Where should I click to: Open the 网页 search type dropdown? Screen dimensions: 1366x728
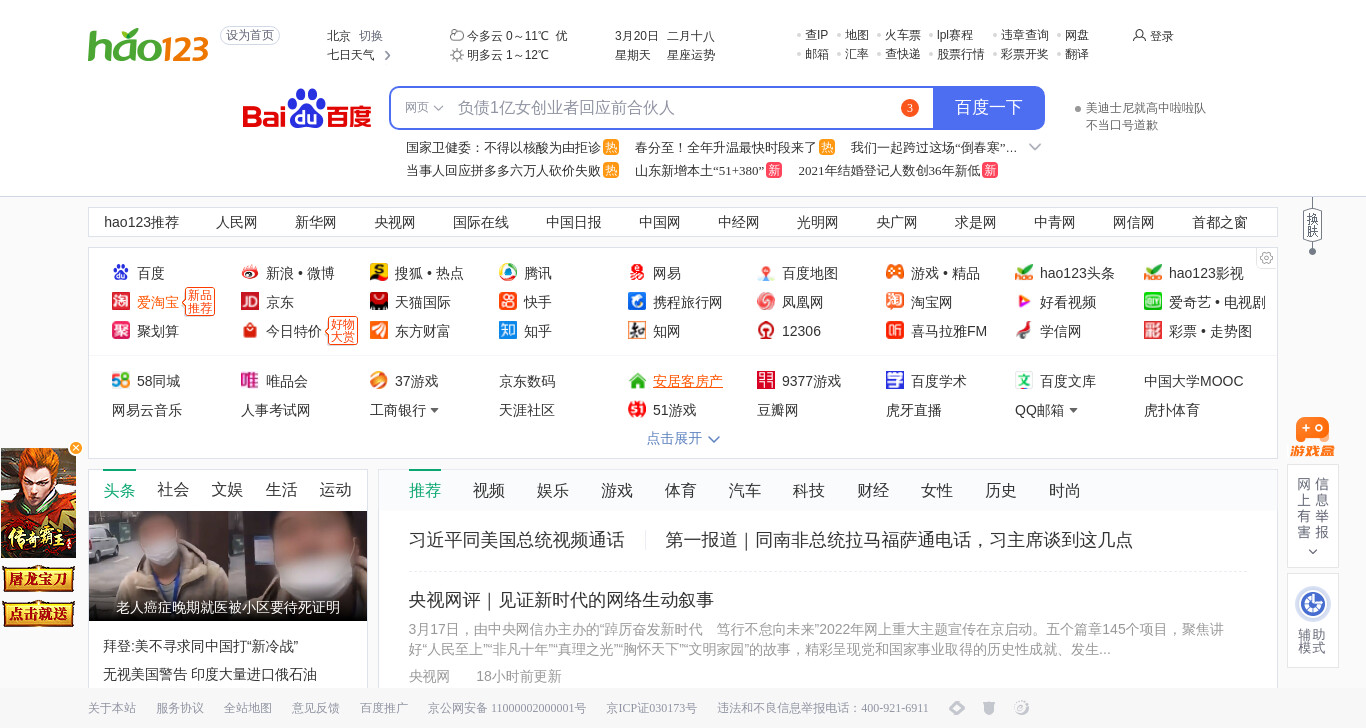click(x=424, y=108)
